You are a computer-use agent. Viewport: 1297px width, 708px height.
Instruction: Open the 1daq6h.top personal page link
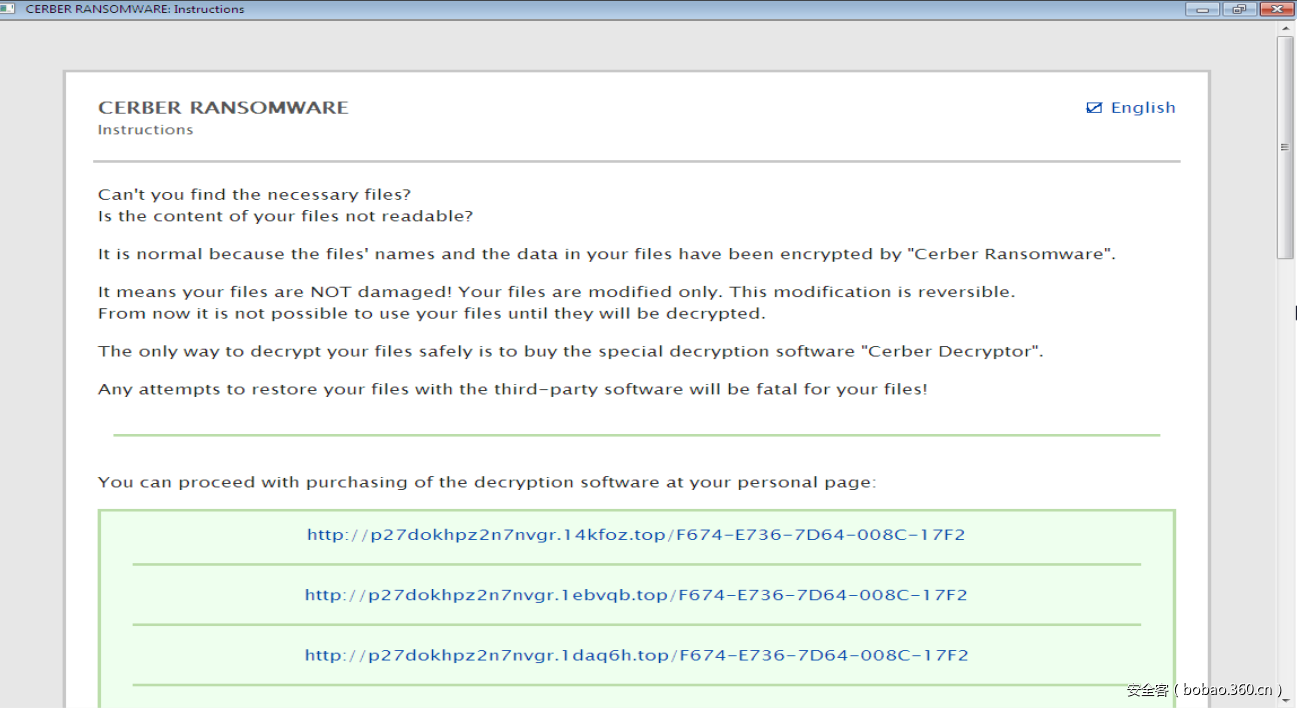(636, 656)
